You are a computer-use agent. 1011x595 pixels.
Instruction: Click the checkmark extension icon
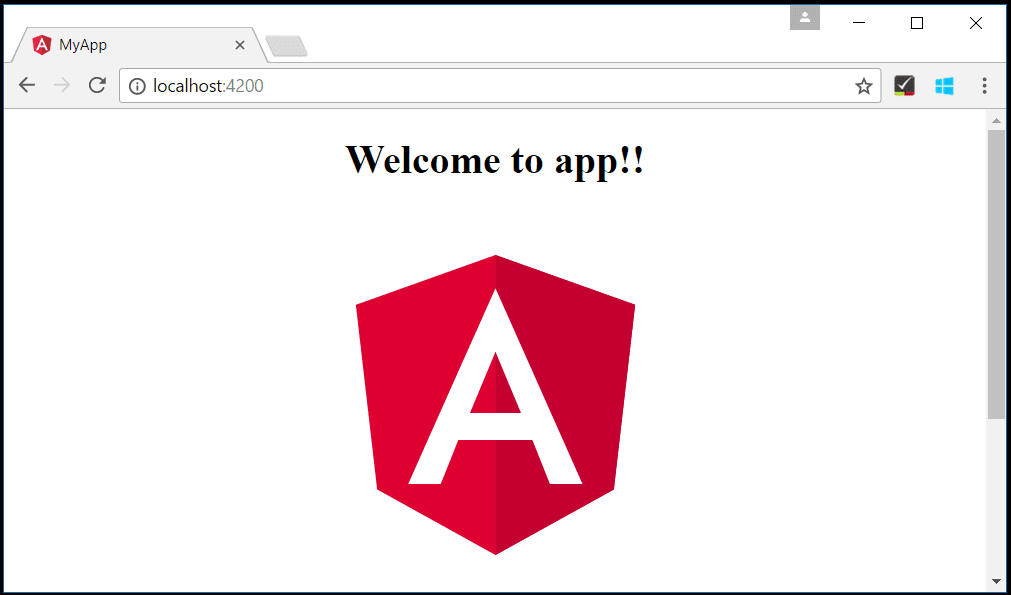[x=904, y=85]
